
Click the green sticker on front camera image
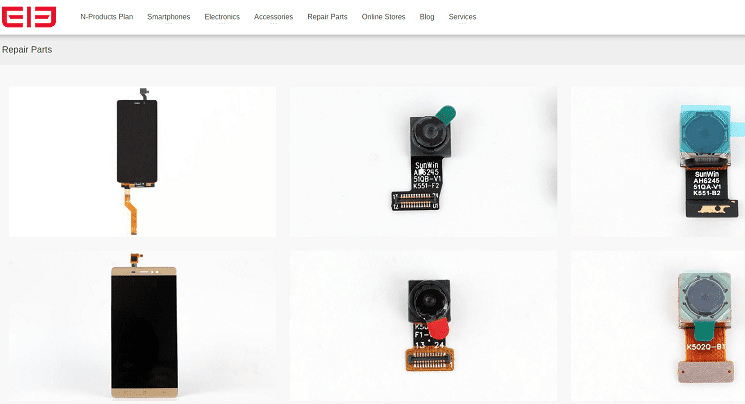[446, 115]
